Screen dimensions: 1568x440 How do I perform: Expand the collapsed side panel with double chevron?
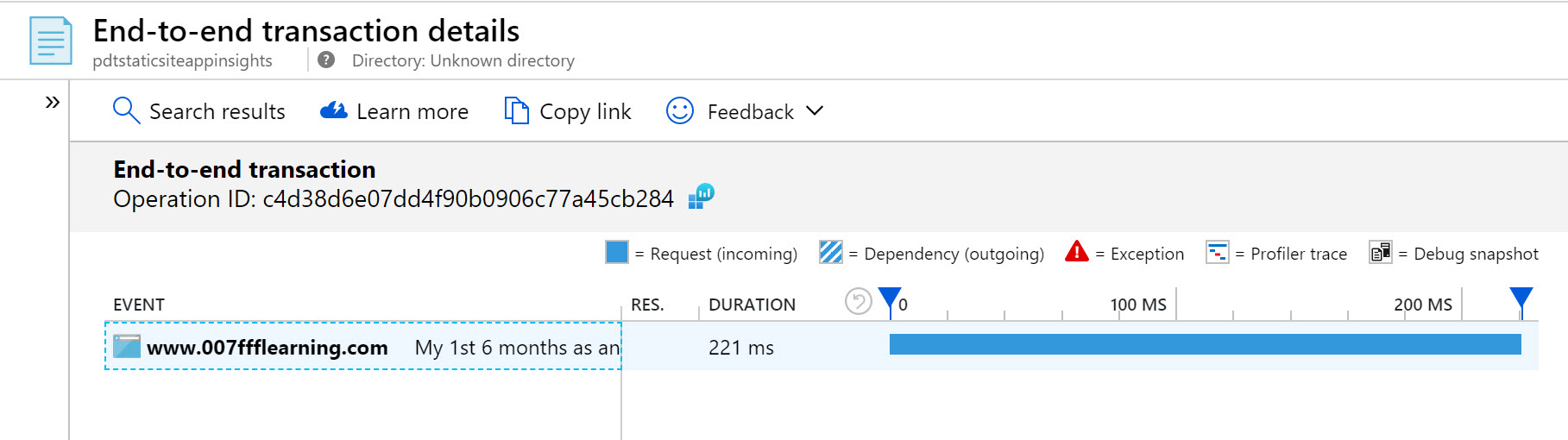pos(53,103)
